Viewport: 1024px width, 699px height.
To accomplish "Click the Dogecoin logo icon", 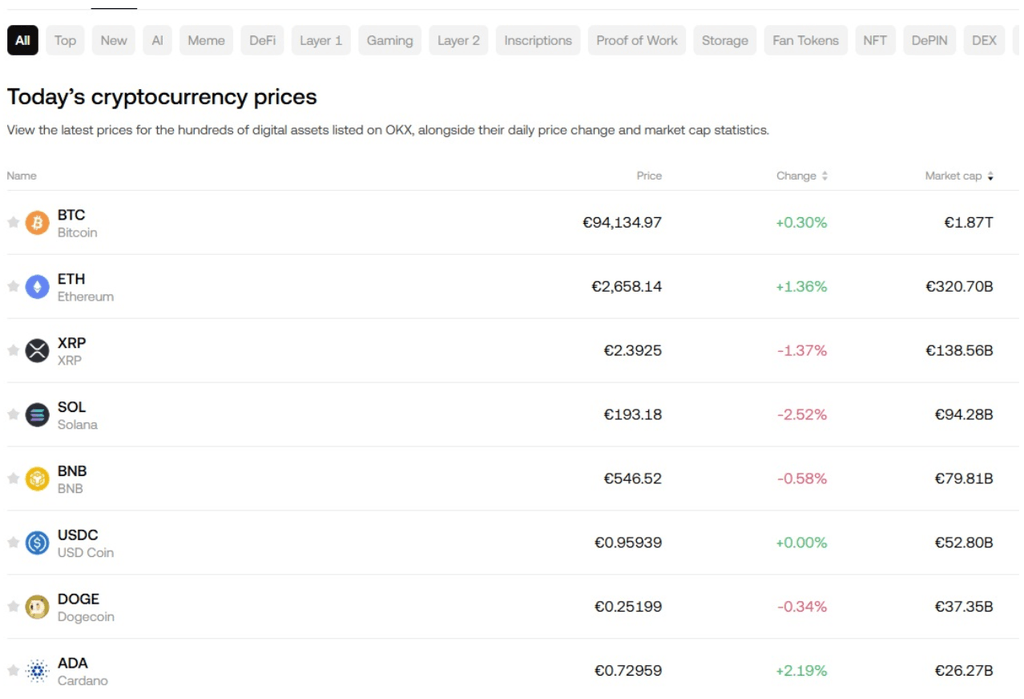I will [37, 606].
